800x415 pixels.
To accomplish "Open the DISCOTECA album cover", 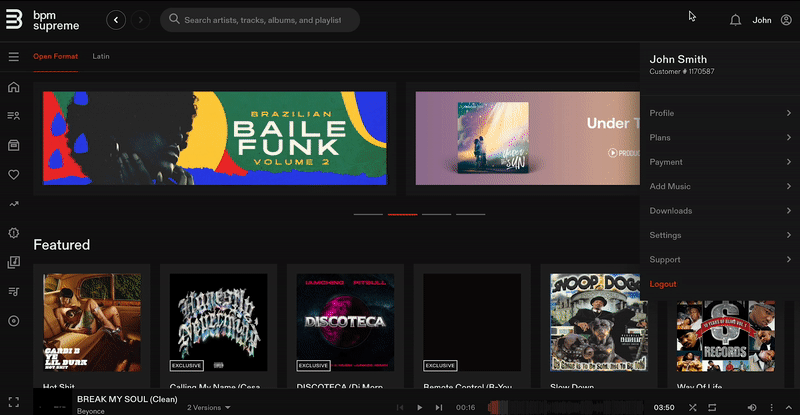I will [345, 323].
